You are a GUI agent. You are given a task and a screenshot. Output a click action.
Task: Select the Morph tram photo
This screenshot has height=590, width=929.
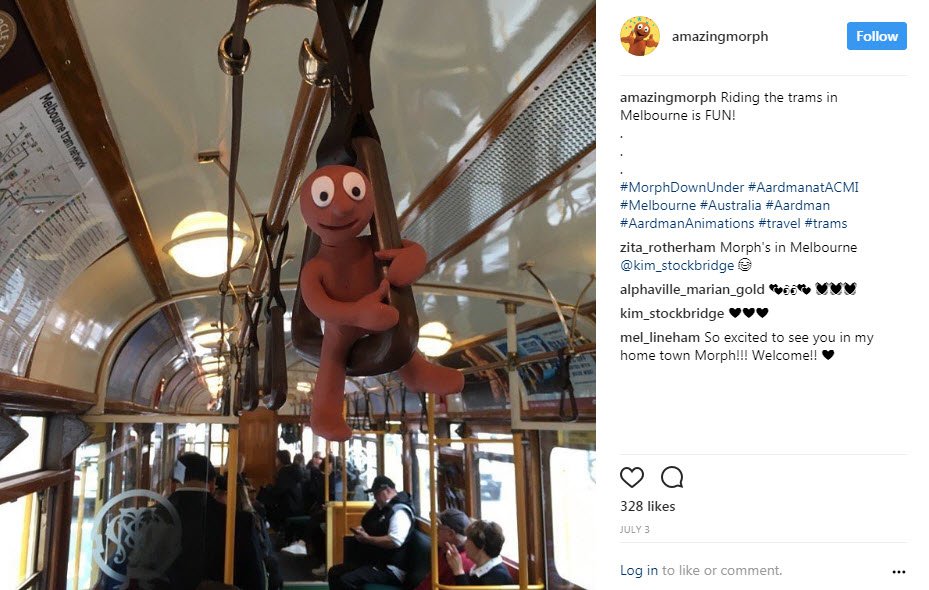pos(298,295)
